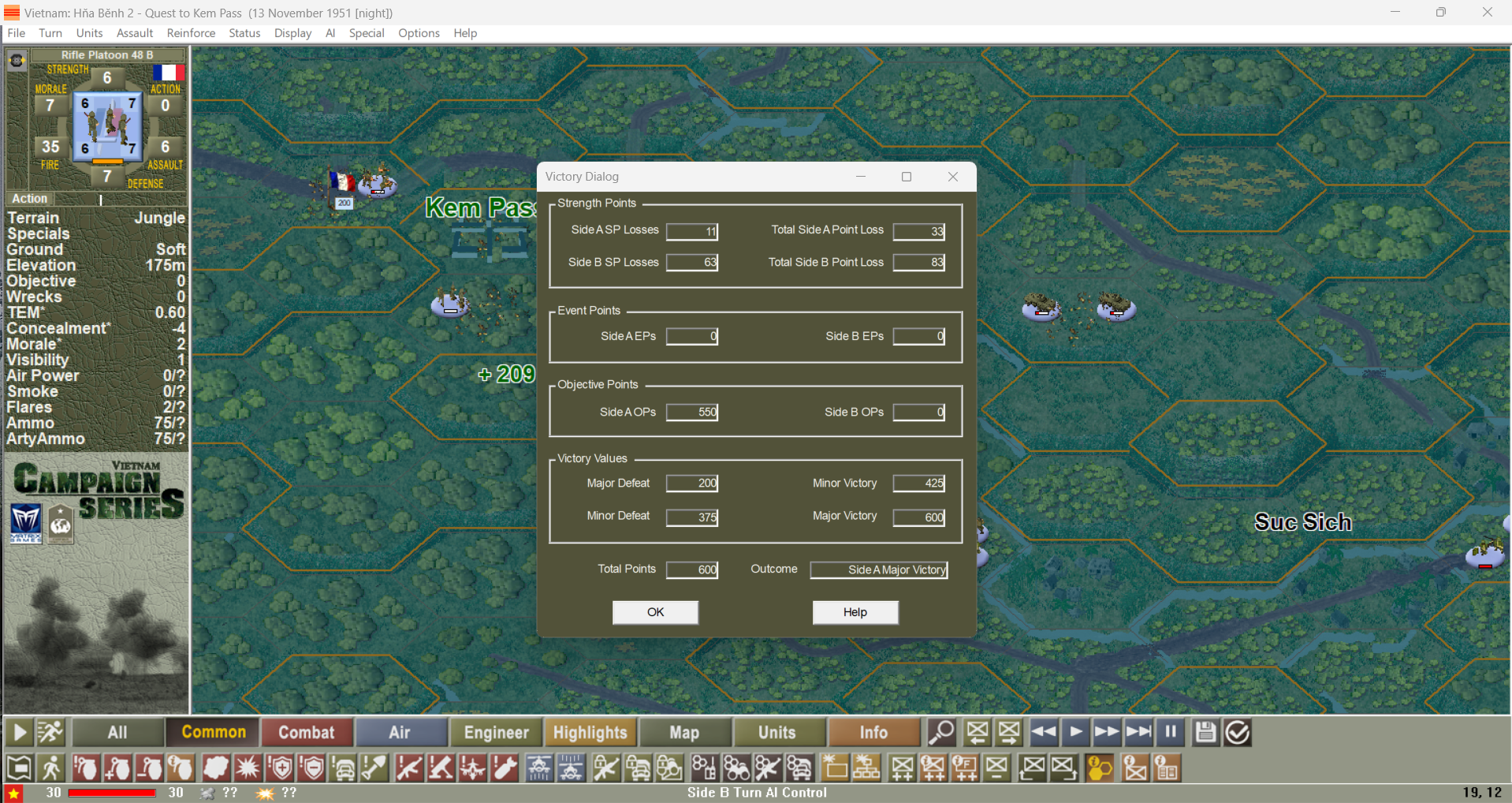This screenshot has height=803, width=1512.
Task: Switch to the Info toolbar tab
Action: point(873,732)
